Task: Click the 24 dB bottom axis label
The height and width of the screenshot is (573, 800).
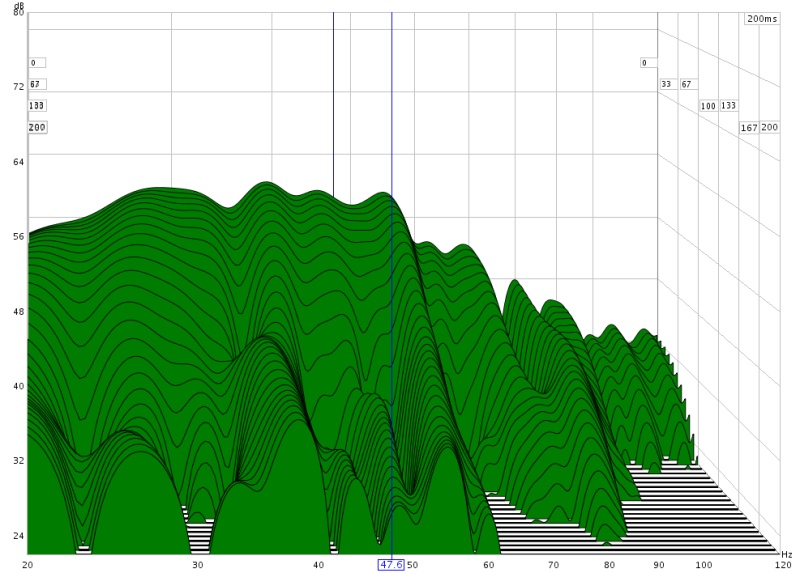Action: [18, 536]
